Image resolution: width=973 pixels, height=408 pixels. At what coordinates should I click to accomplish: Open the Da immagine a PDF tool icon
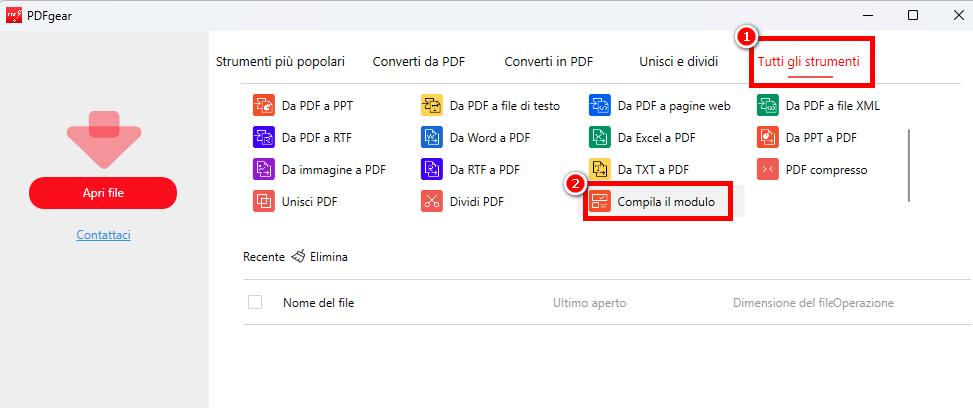click(x=264, y=169)
